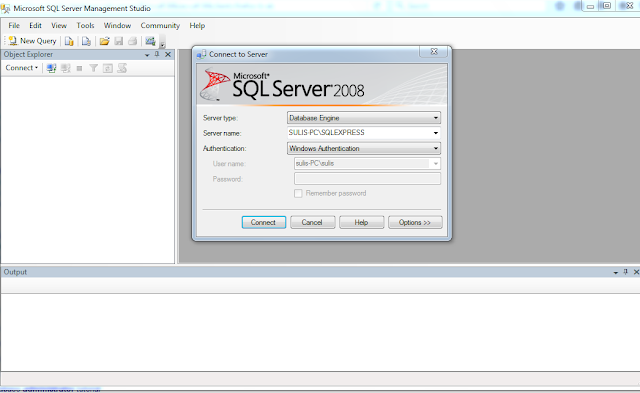Click the Management Studio title bar app icon
This screenshot has height=393, width=640.
(x=6, y=8)
